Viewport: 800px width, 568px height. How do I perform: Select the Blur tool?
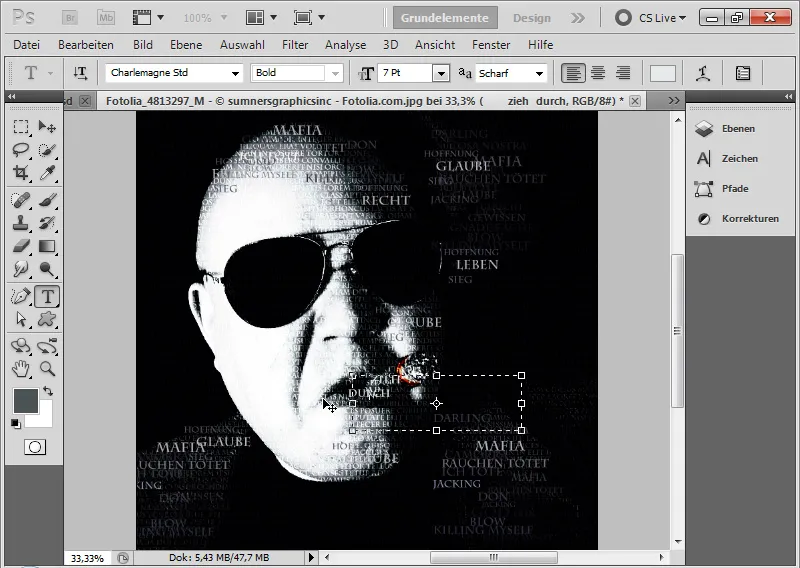coord(21,269)
